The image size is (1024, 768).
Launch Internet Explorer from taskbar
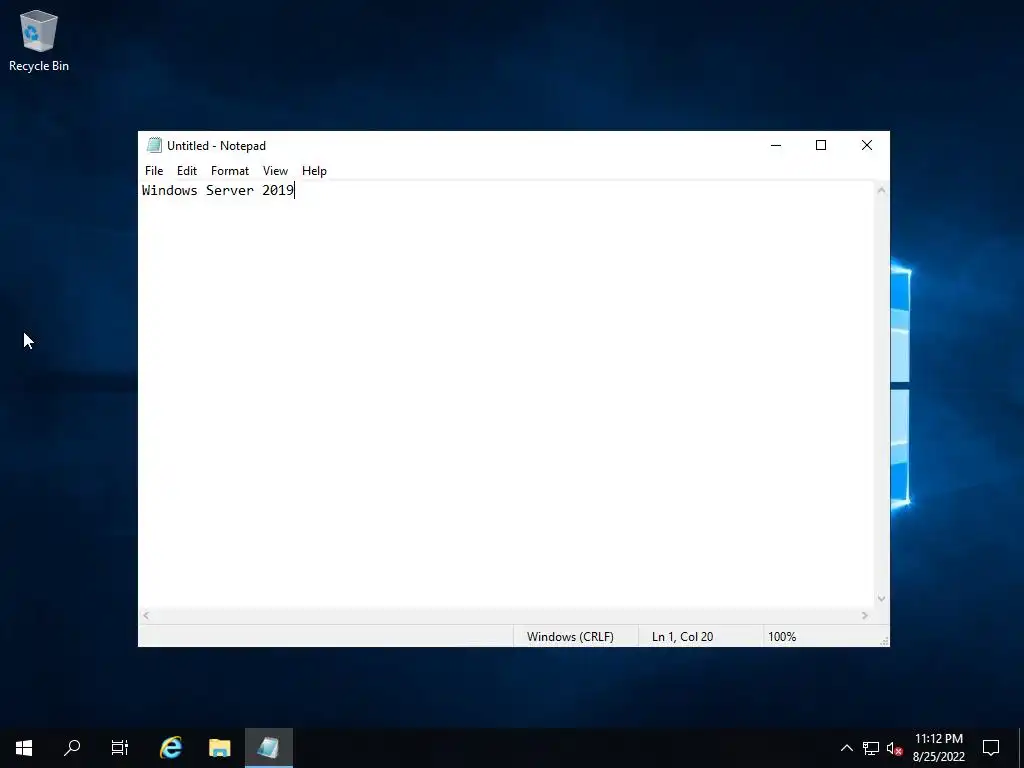(171, 748)
